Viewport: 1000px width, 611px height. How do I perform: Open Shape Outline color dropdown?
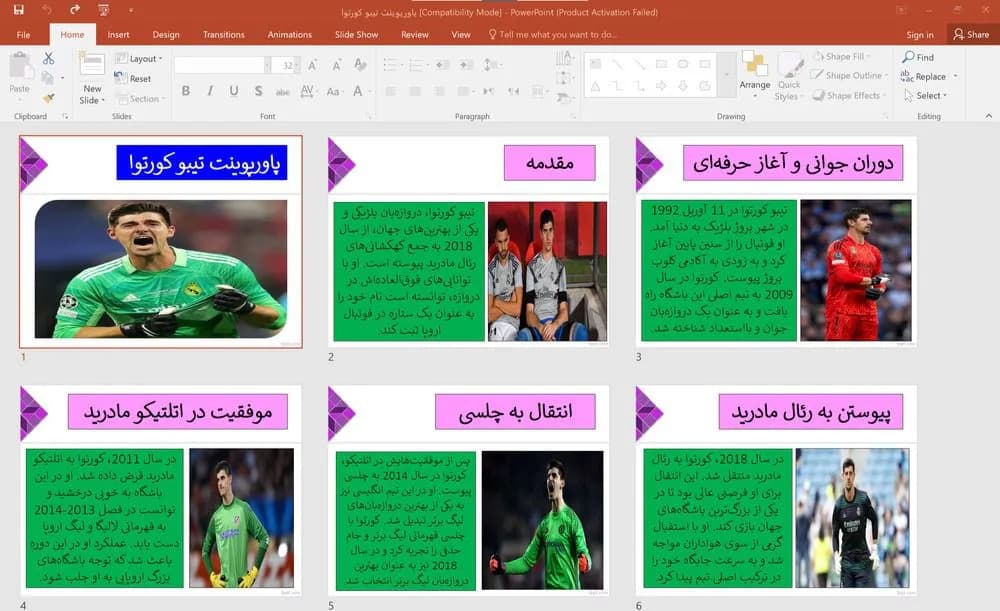pyautogui.click(x=849, y=75)
